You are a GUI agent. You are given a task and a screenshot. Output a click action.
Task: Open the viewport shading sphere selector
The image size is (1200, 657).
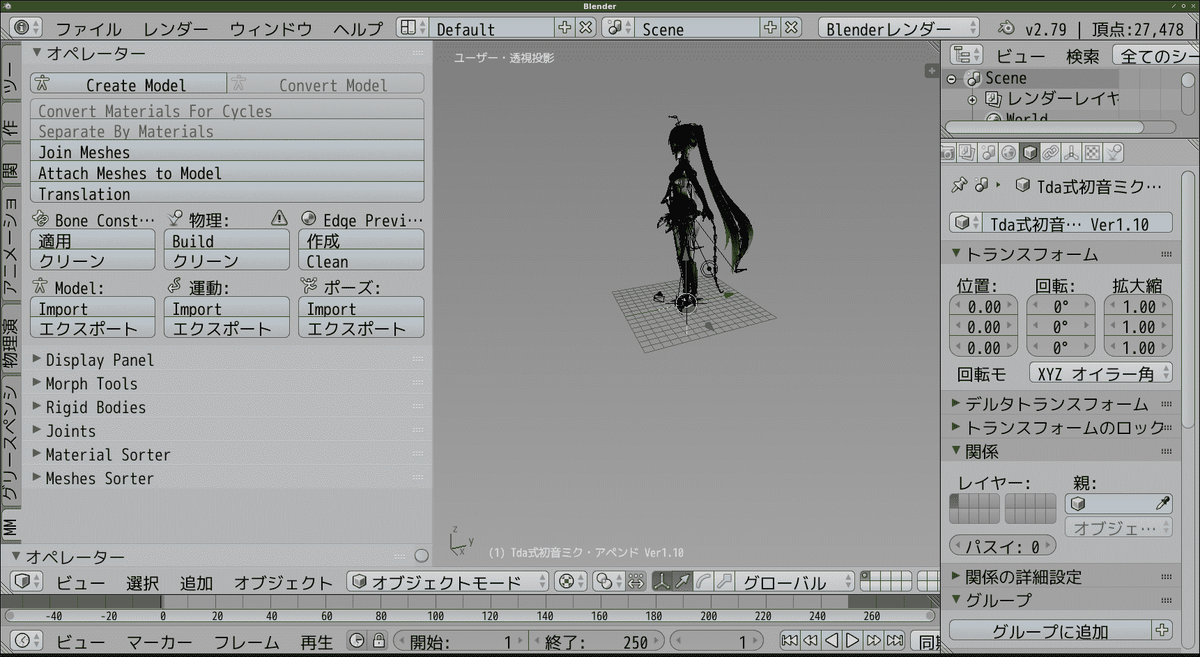571,582
